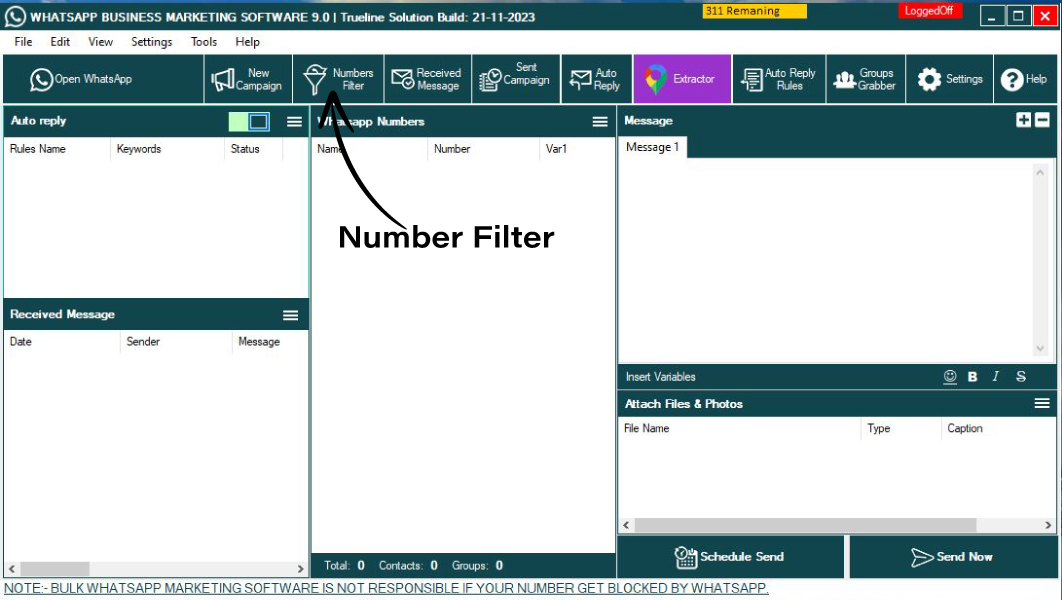This screenshot has width=1062, height=600.
Task: Open the Tools menu
Action: pyautogui.click(x=204, y=42)
